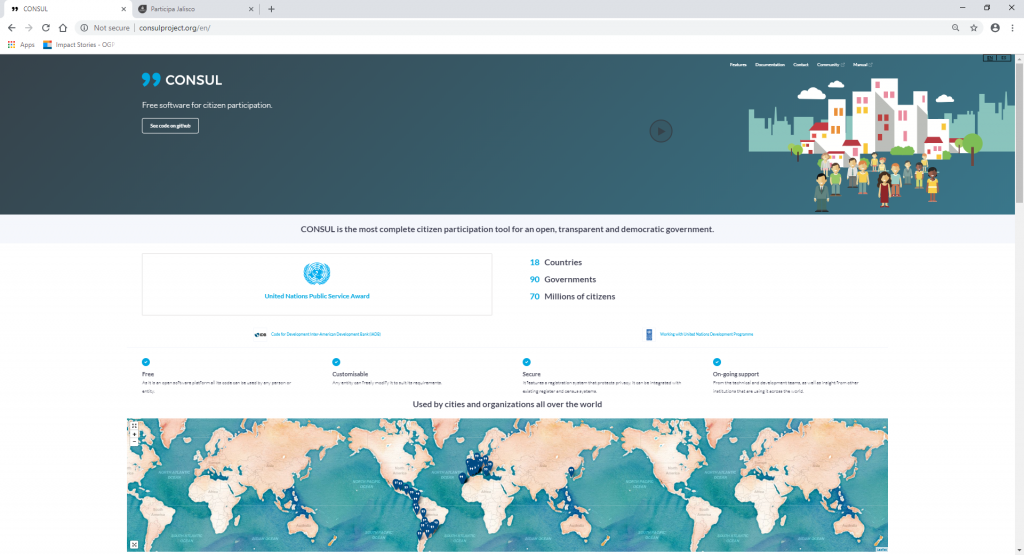The width and height of the screenshot is (1024, 555).
Task: Open the browser home page
Action: coord(63,28)
